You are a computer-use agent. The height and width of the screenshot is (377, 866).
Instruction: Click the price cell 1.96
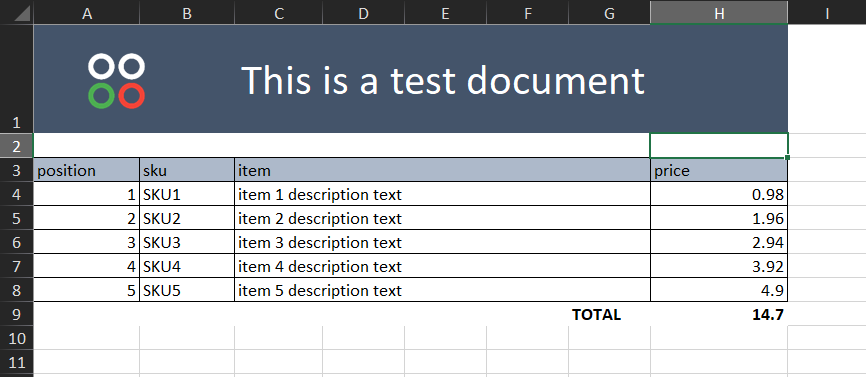(x=719, y=218)
